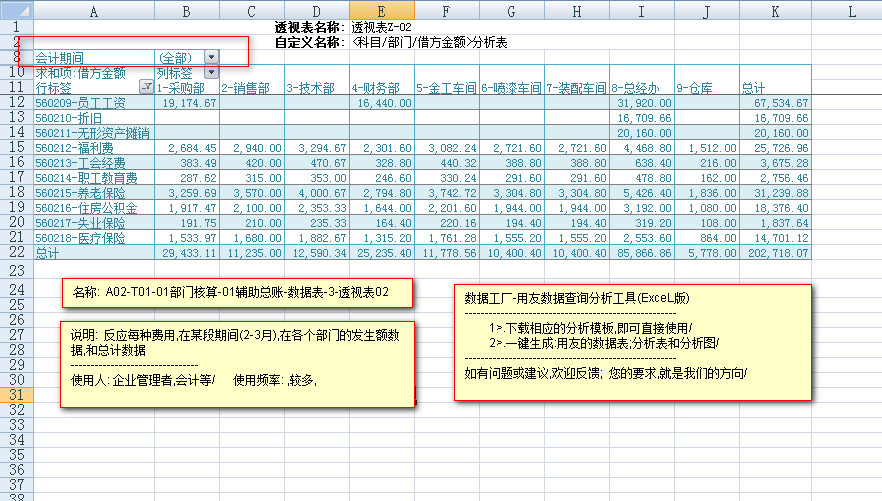This screenshot has width=882, height=501.
Task: Open the 会计期间 (全部) filter dropdown
Action: pyautogui.click(x=211, y=58)
